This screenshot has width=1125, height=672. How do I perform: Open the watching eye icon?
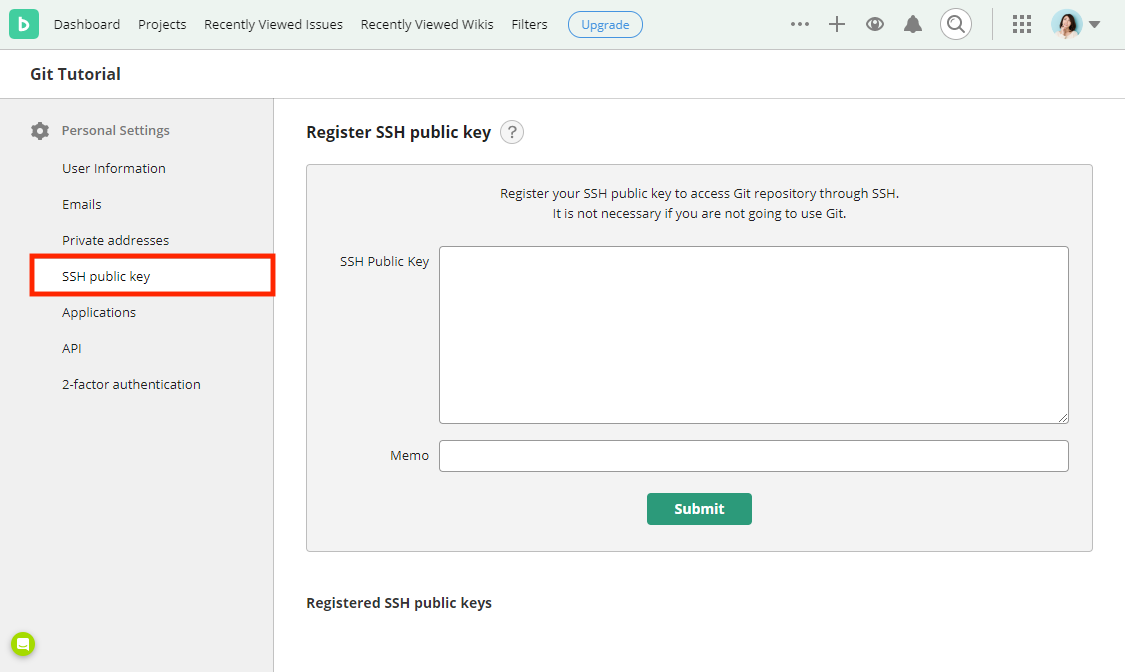[x=875, y=24]
